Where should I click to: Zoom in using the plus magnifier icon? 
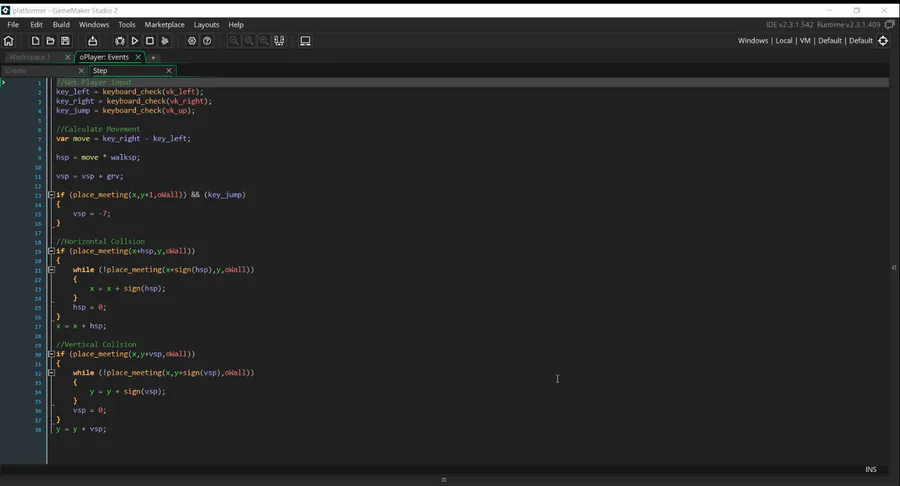click(x=264, y=41)
